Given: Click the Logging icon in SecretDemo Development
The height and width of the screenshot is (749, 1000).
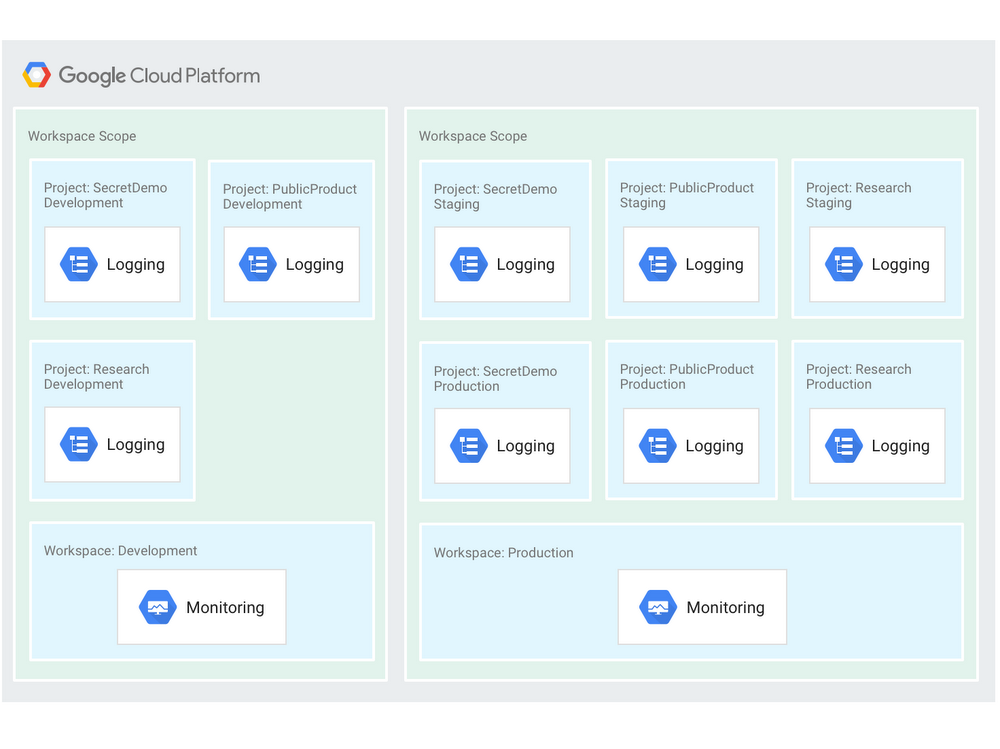Looking at the screenshot, I should [78, 264].
